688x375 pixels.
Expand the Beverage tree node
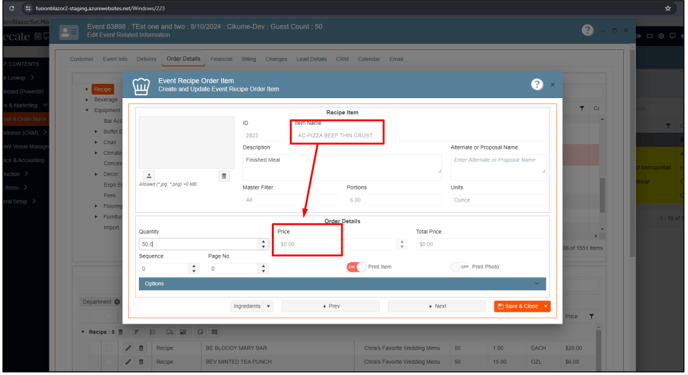pos(87,100)
